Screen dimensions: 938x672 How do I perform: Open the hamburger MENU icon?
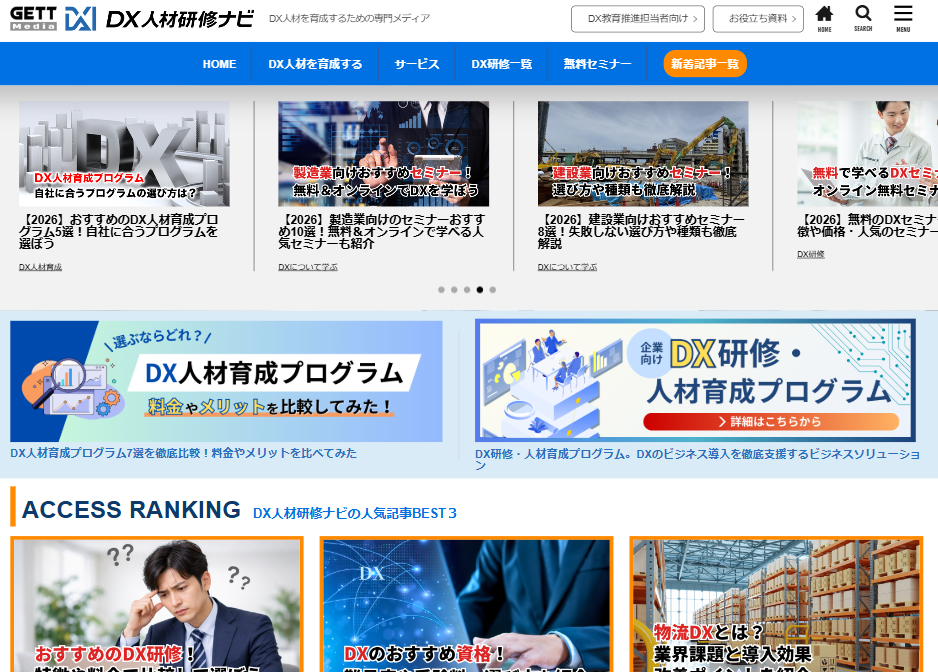(x=903, y=19)
